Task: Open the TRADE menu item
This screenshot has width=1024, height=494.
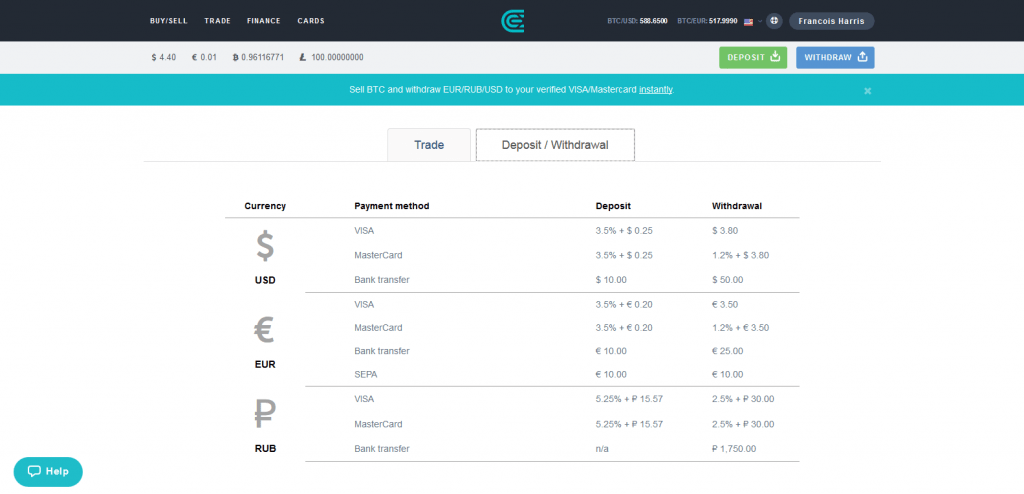Action: (x=217, y=21)
